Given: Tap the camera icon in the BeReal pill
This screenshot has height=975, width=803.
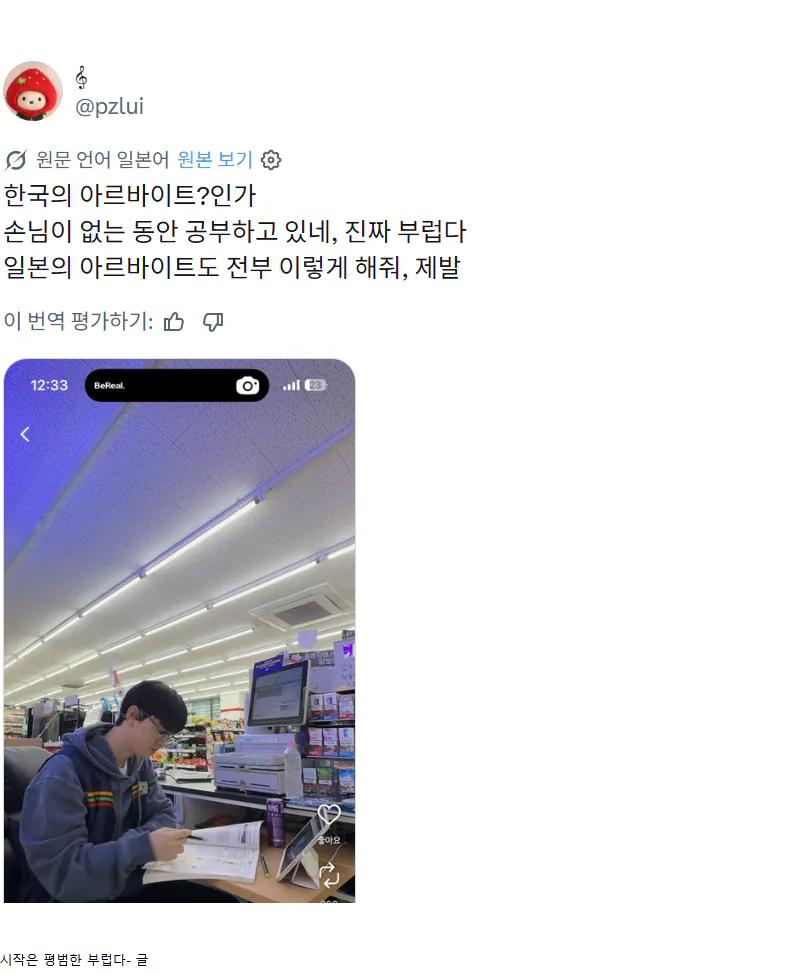Looking at the screenshot, I should pos(247,386).
